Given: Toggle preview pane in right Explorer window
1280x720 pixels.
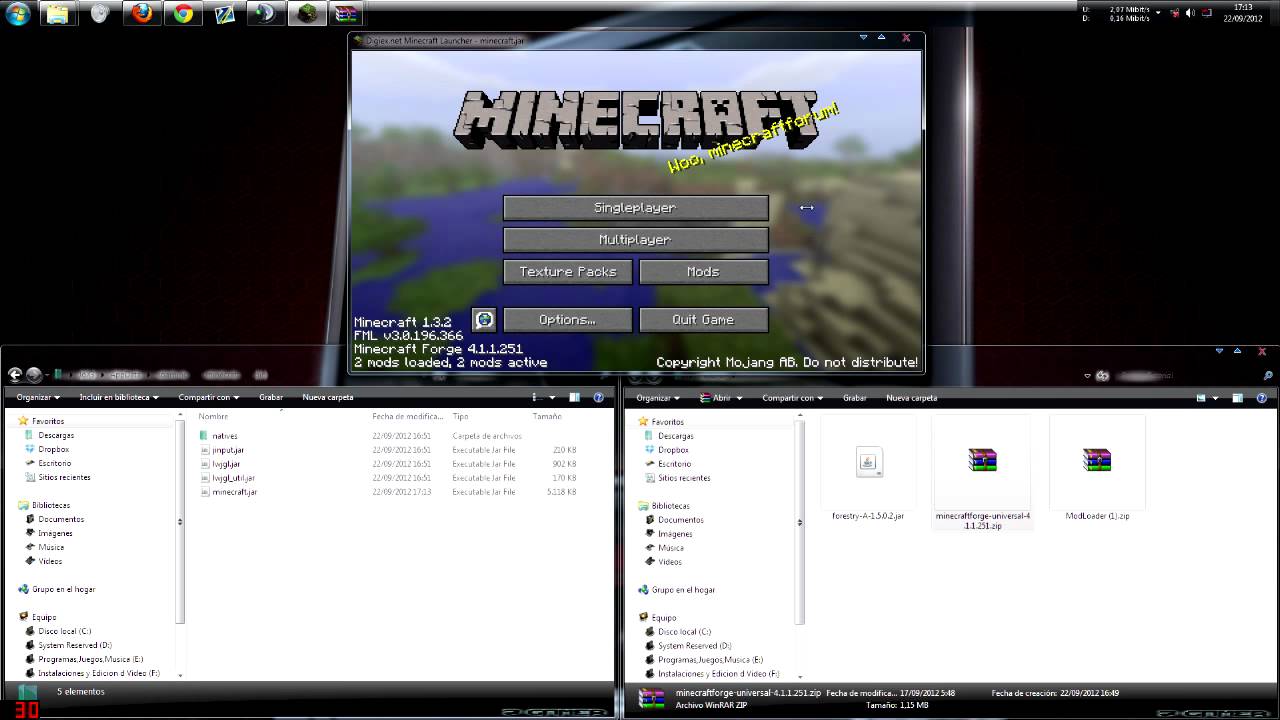Looking at the screenshot, I should click(x=1238, y=397).
